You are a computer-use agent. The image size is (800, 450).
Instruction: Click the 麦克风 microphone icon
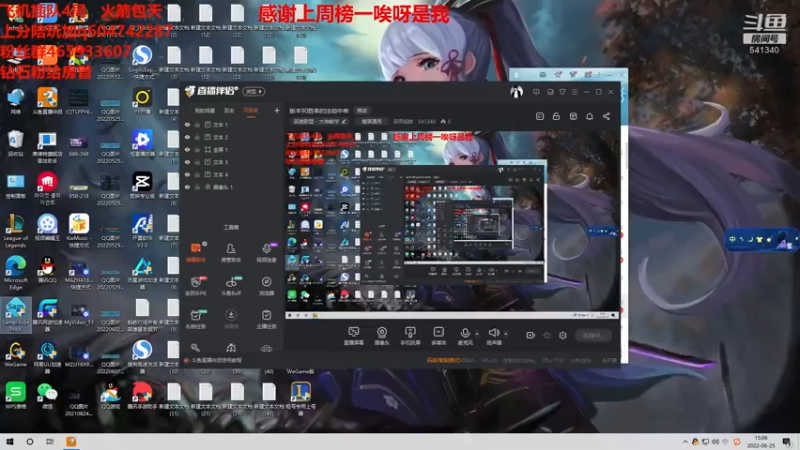465,334
